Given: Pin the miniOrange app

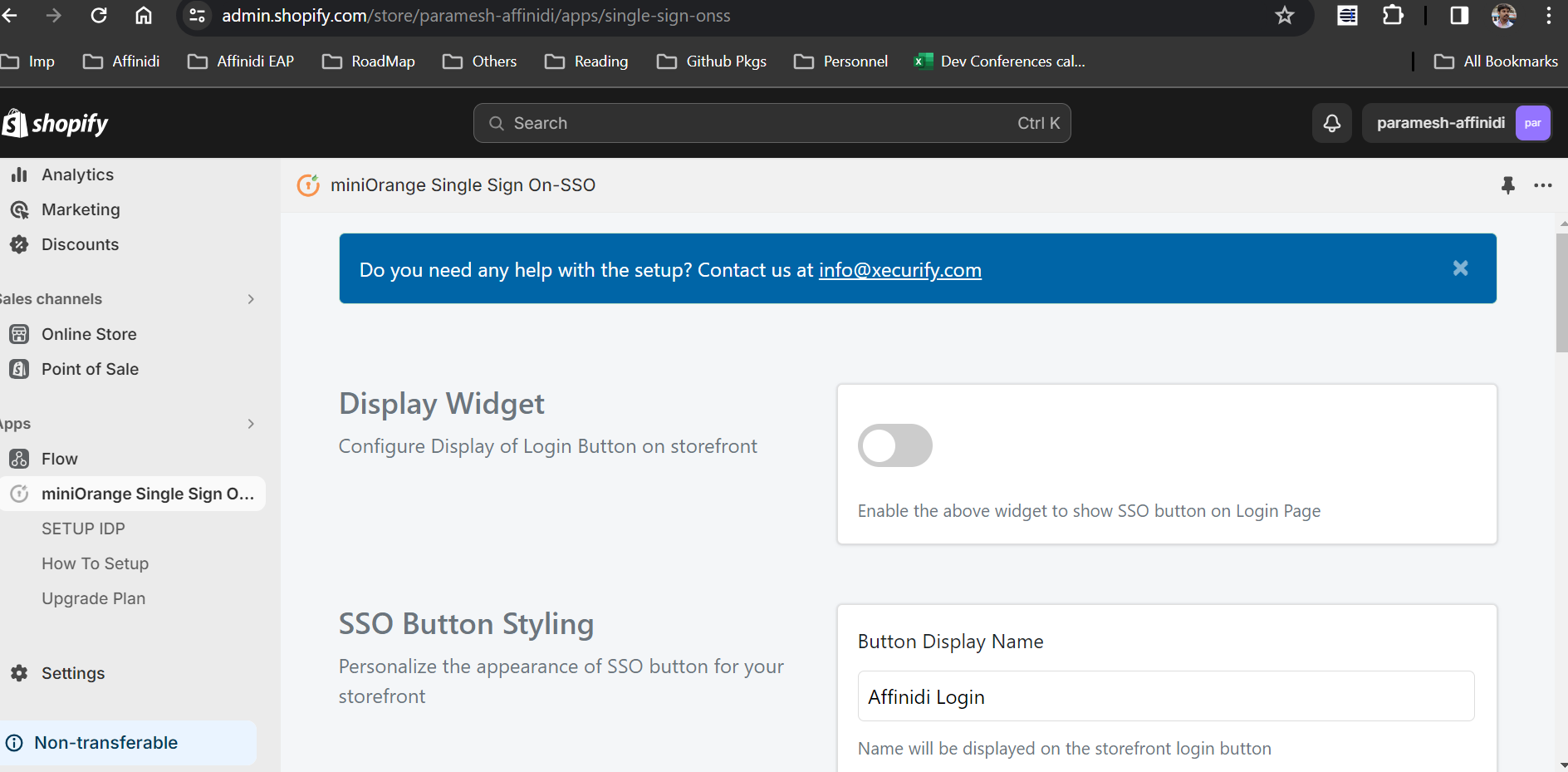Looking at the screenshot, I should [x=1508, y=185].
